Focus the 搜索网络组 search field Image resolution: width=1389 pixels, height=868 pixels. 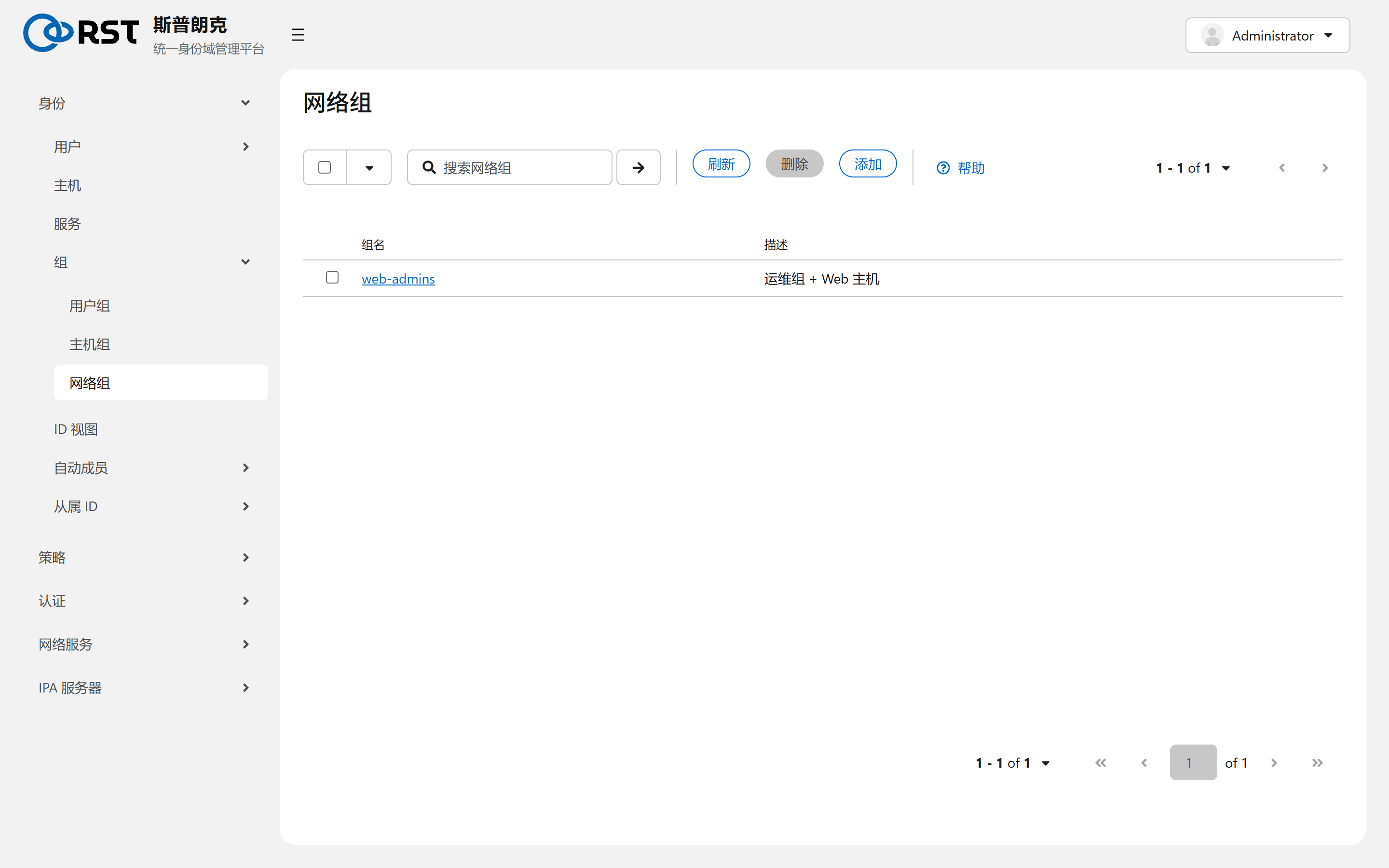(509, 168)
